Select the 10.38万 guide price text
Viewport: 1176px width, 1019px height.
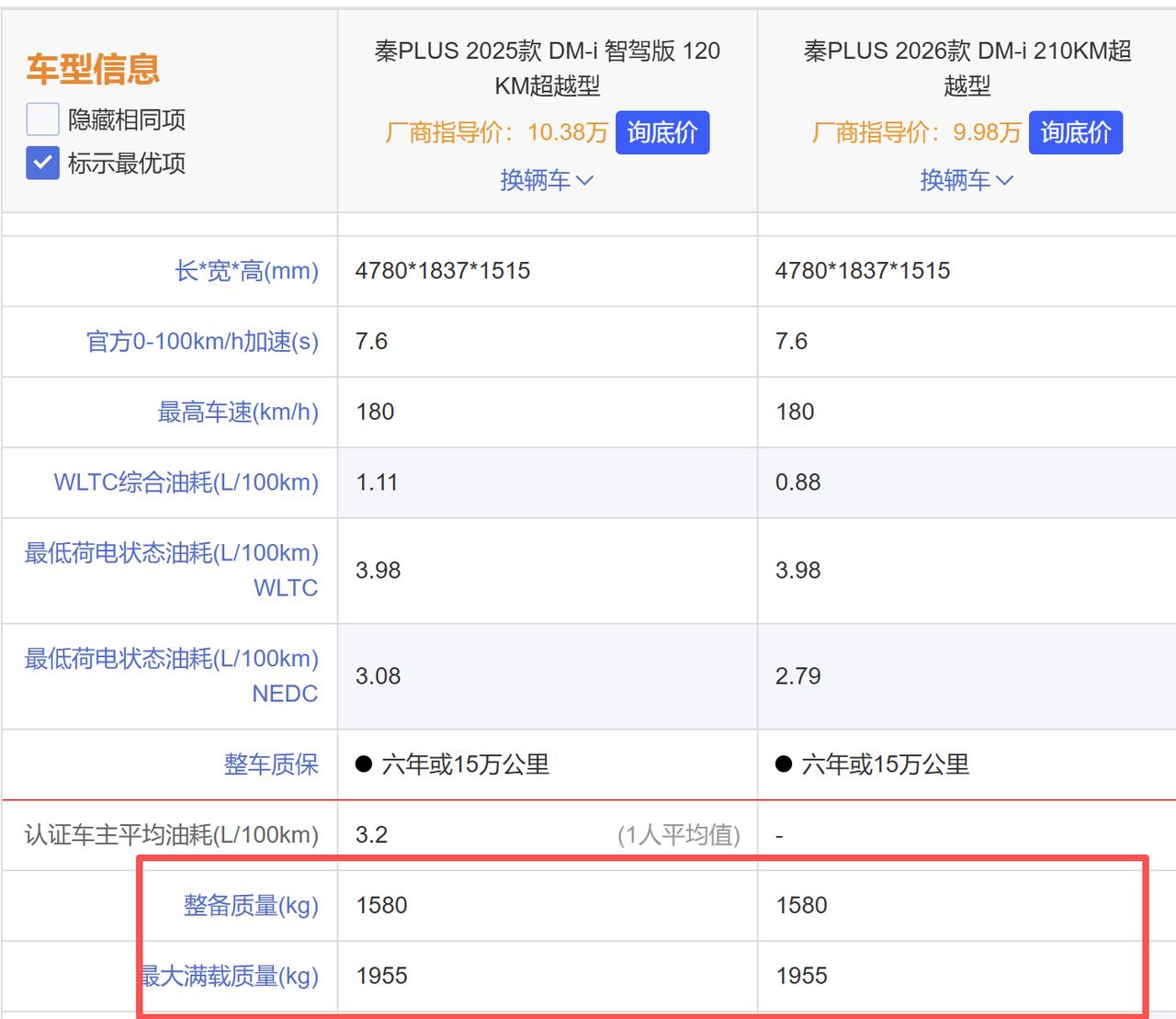coord(568,132)
